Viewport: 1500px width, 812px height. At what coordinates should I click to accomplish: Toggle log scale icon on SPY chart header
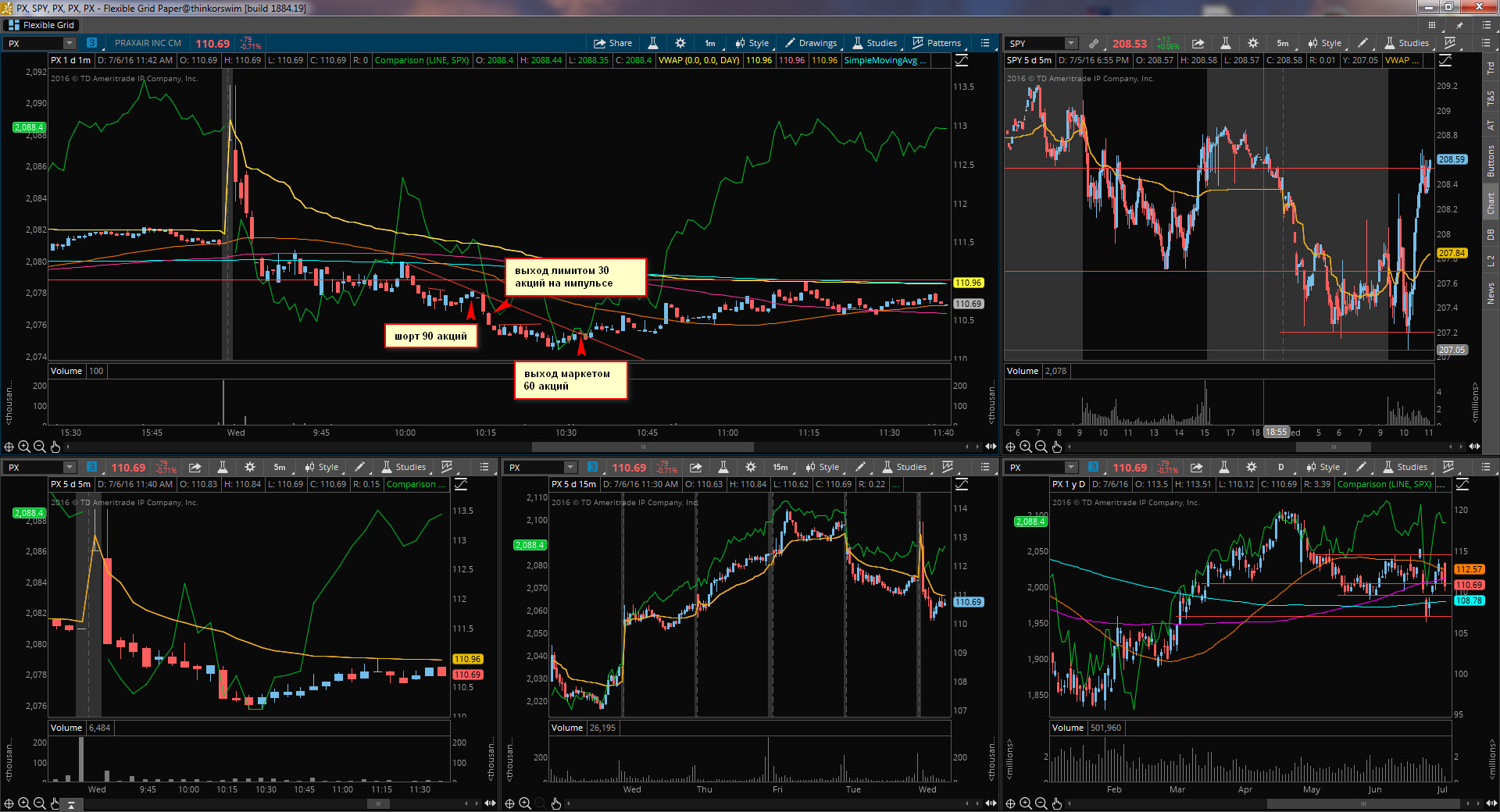click(1446, 60)
